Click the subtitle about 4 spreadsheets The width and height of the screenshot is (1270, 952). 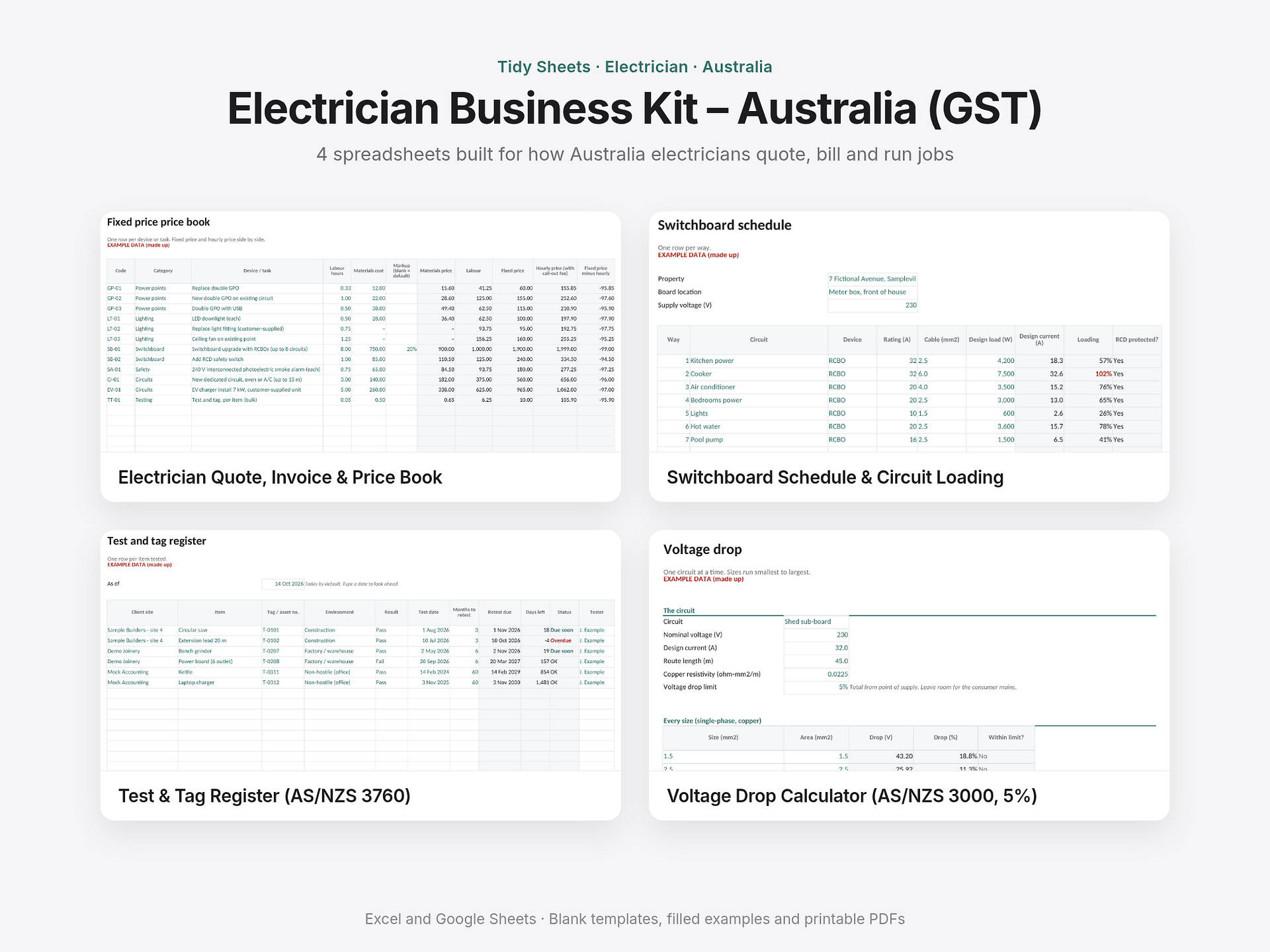(635, 154)
